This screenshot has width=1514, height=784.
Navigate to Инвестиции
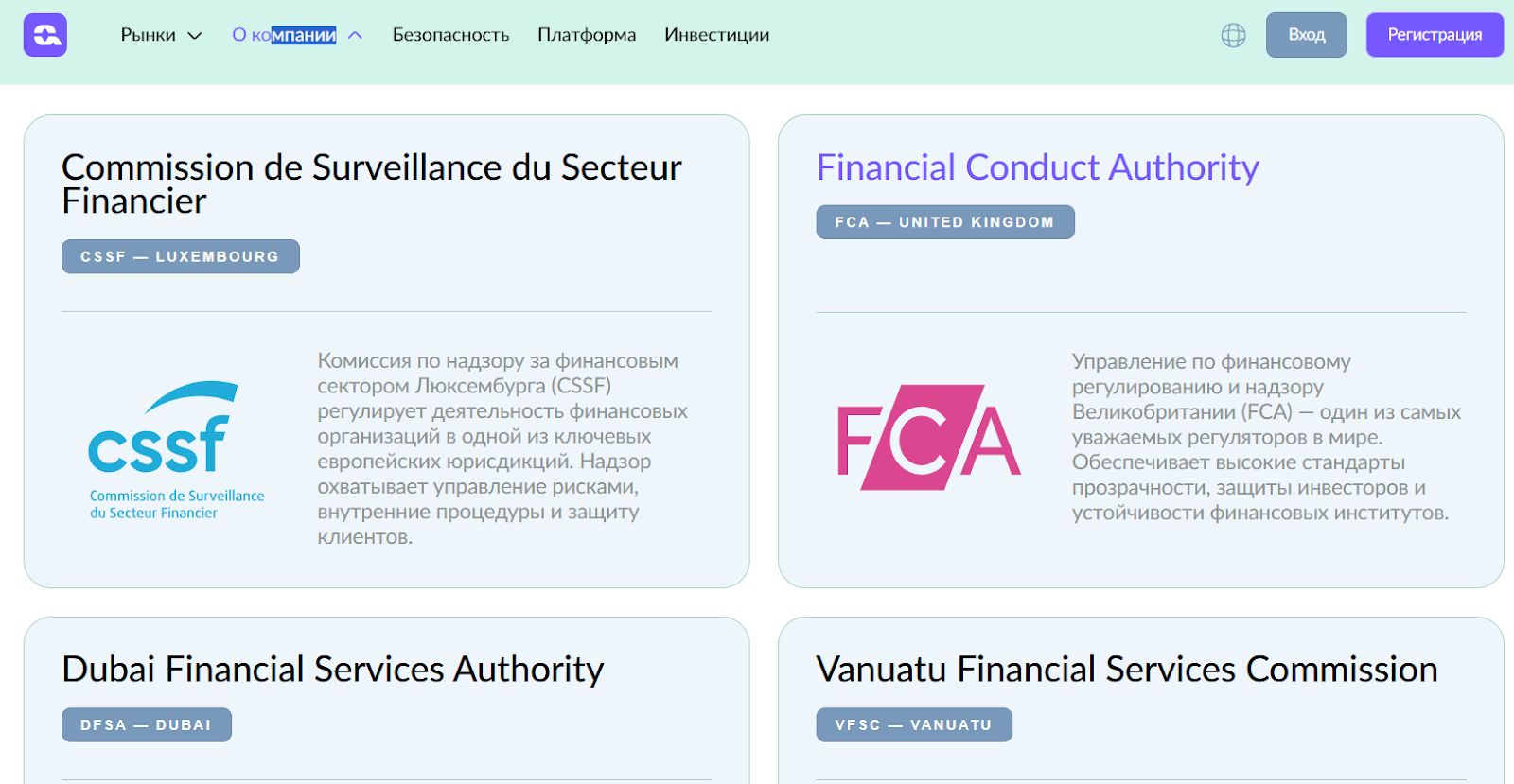(716, 35)
